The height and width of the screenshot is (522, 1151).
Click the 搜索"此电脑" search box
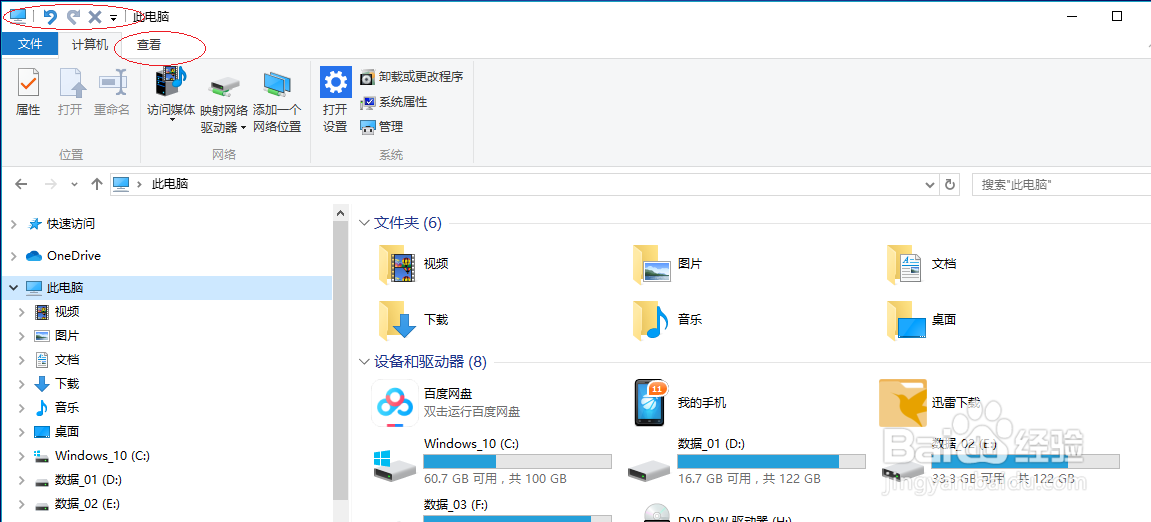click(1061, 184)
